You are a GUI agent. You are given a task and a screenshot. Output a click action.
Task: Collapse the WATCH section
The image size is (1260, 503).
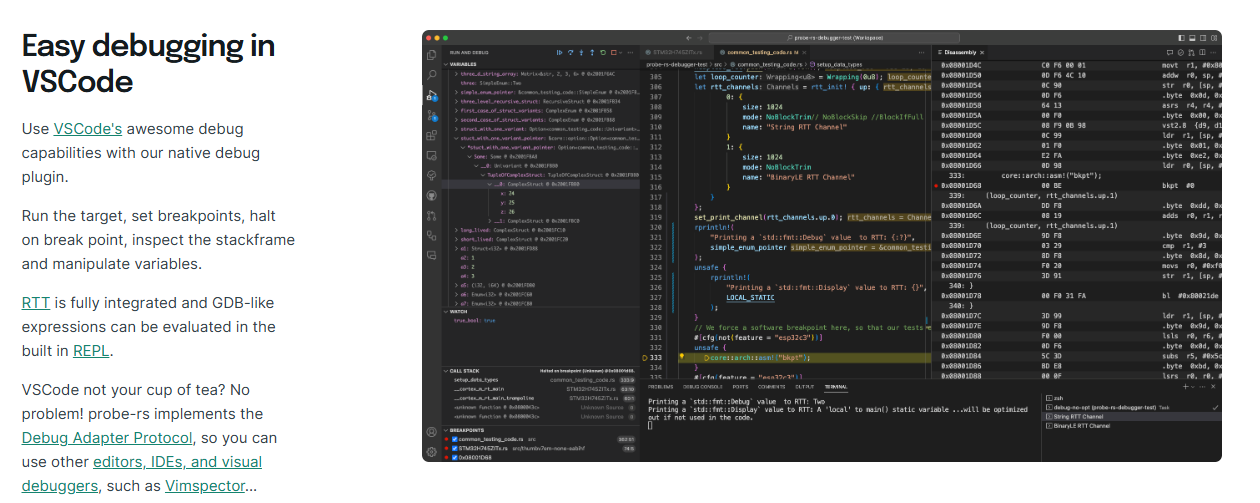point(445,311)
